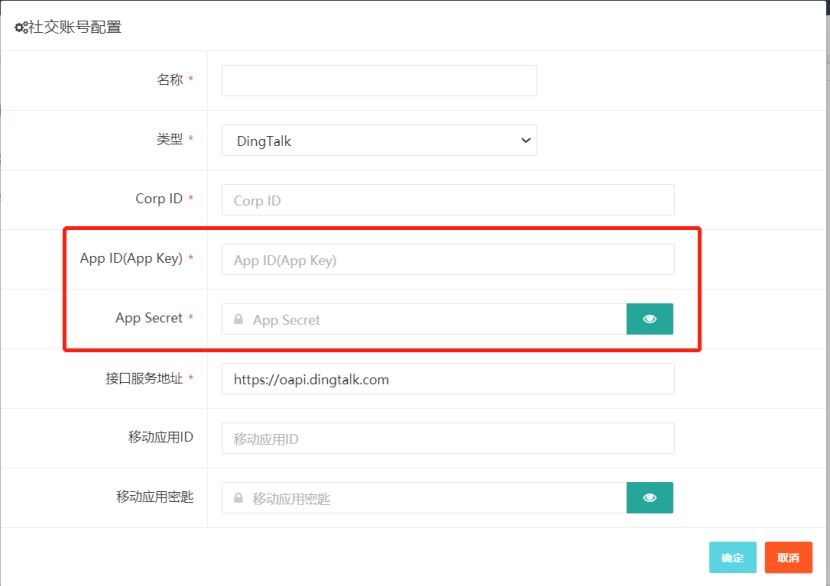Click the lock icon in App Secret field
The image size is (830, 586).
[x=238, y=319]
